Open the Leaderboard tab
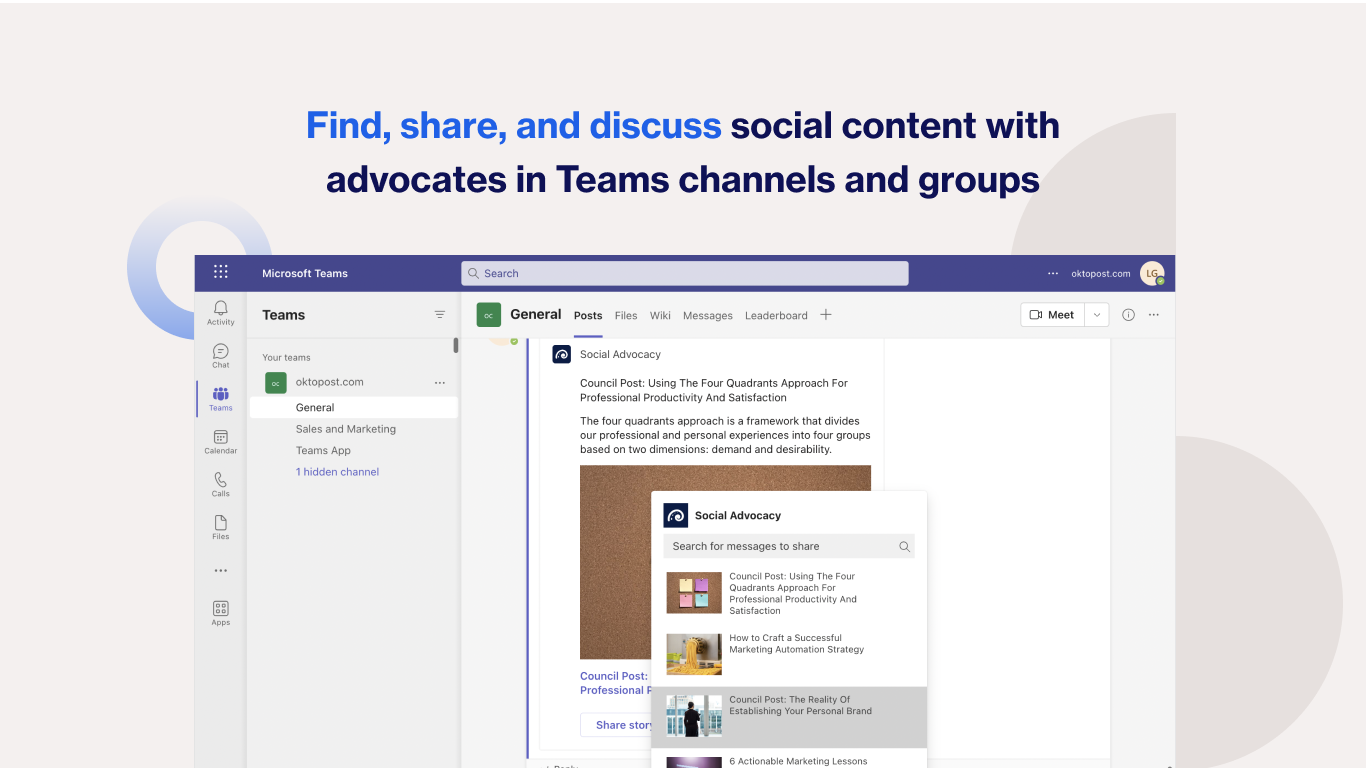The height and width of the screenshot is (768, 1366). point(776,315)
